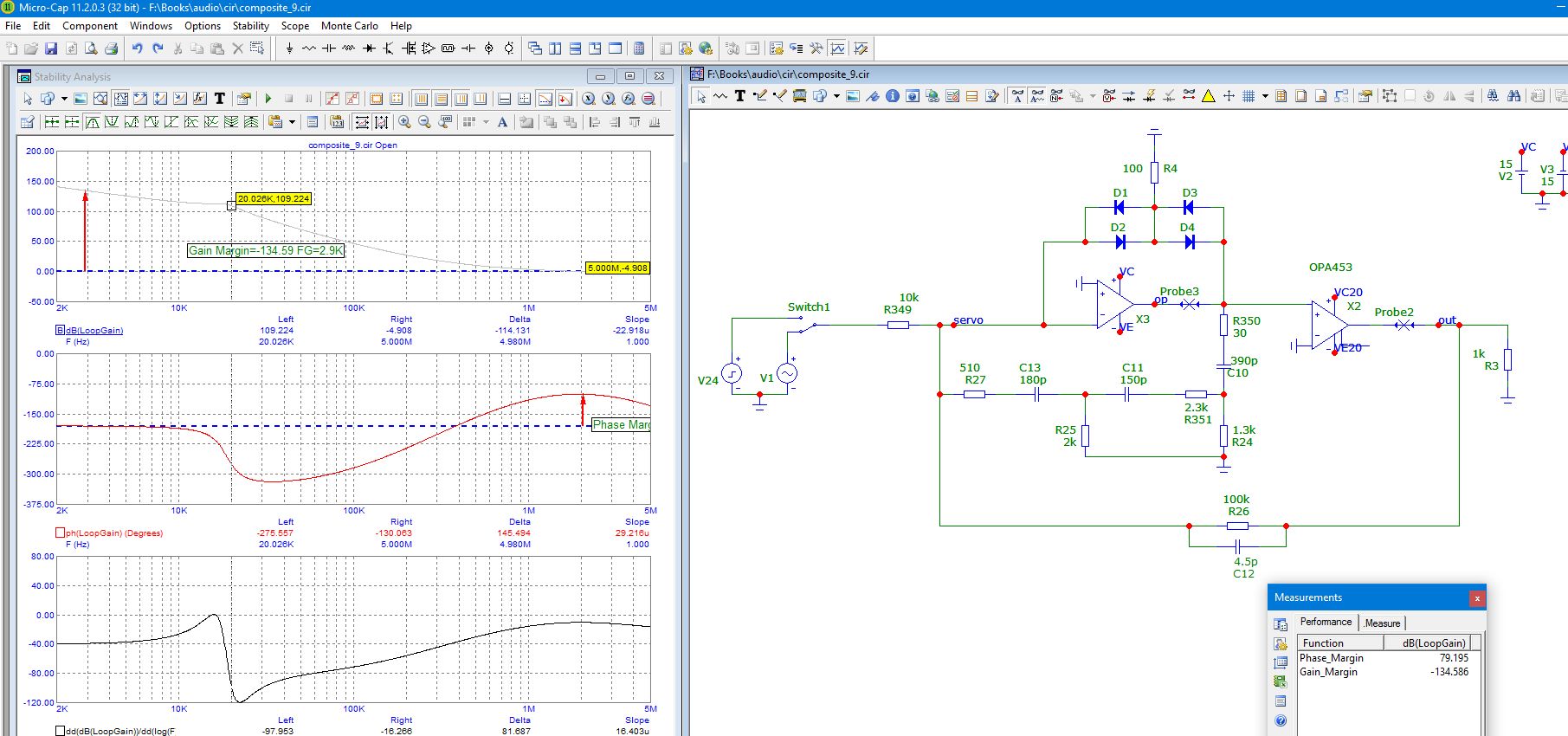Click the Gain Margin annotation label on plot

pyautogui.click(x=266, y=250)
